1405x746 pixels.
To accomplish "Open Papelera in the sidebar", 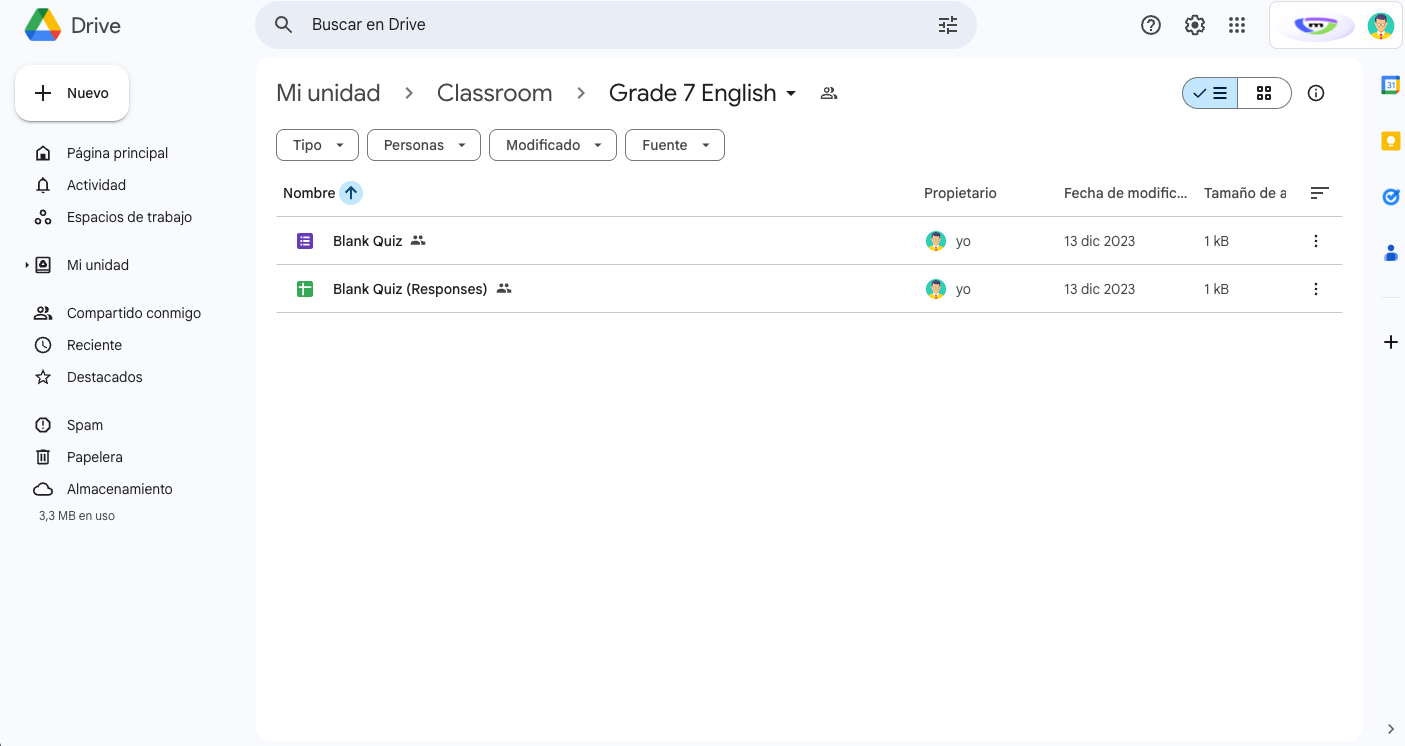I will (94, 457).
